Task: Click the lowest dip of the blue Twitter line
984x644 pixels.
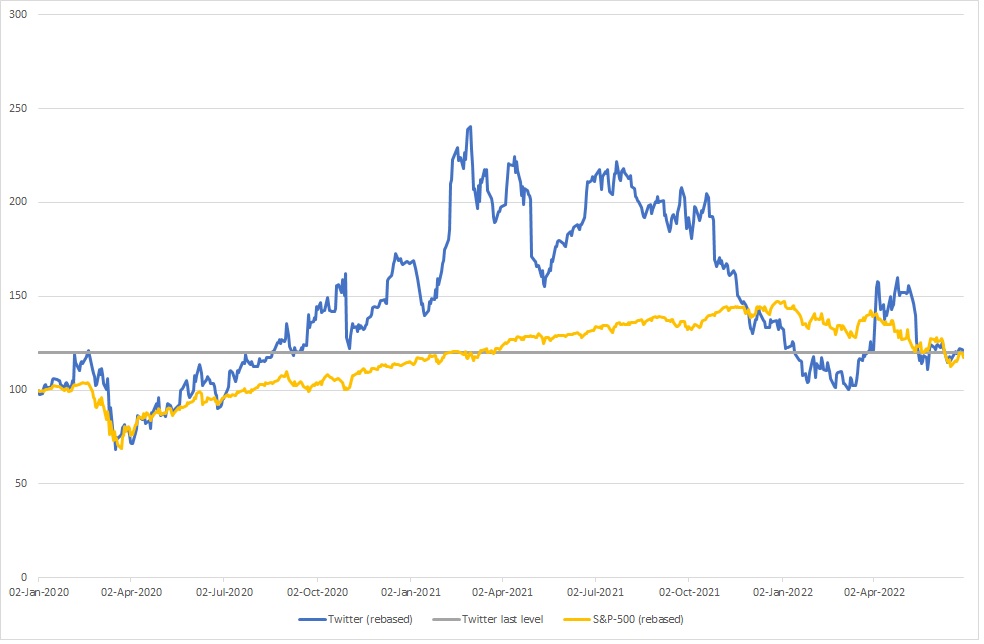Action: tap(116, 449)
